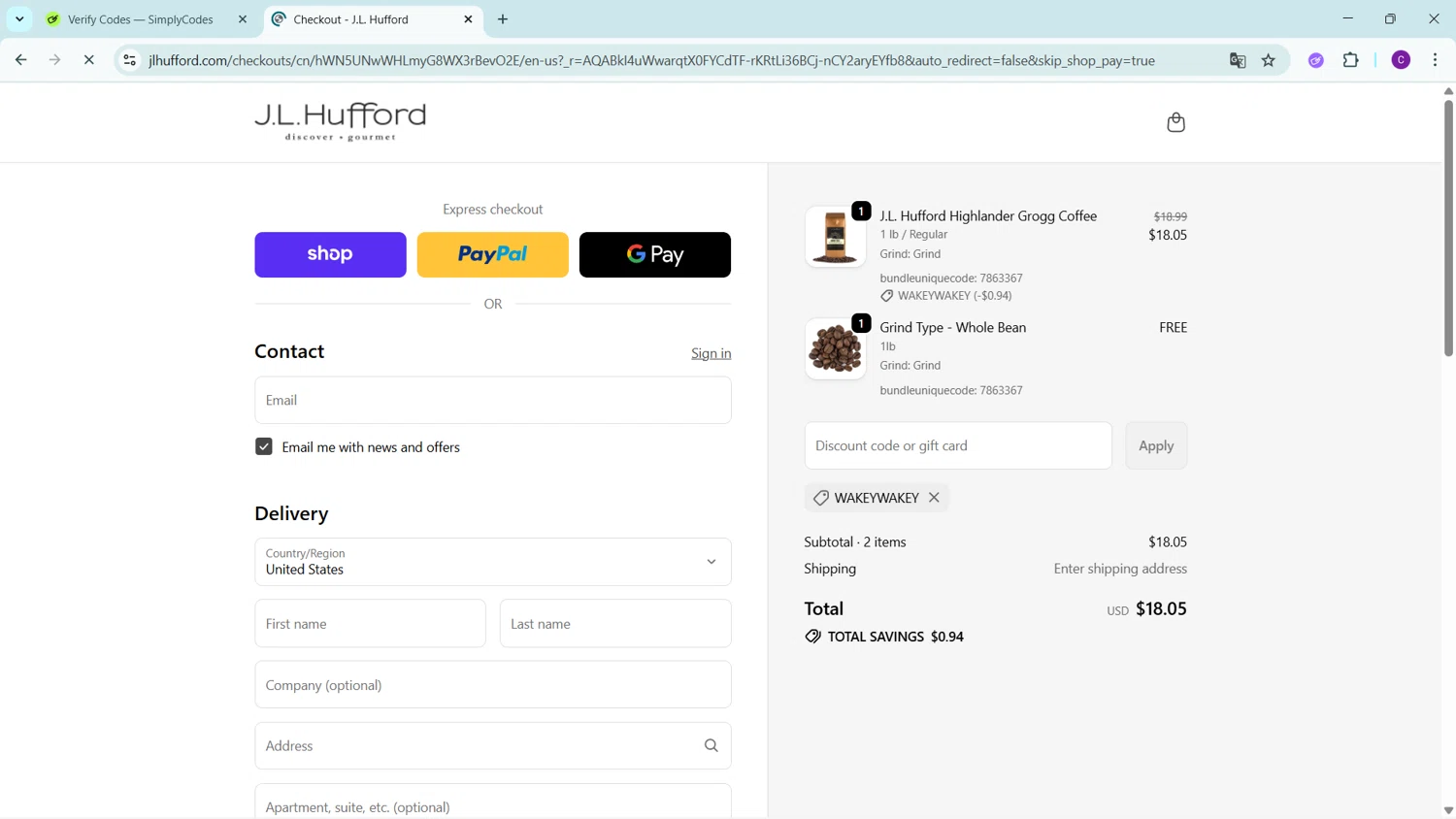Viewport: 1456px width, 819px height.
Task: Stop loading the page
Action: [88, 60]
